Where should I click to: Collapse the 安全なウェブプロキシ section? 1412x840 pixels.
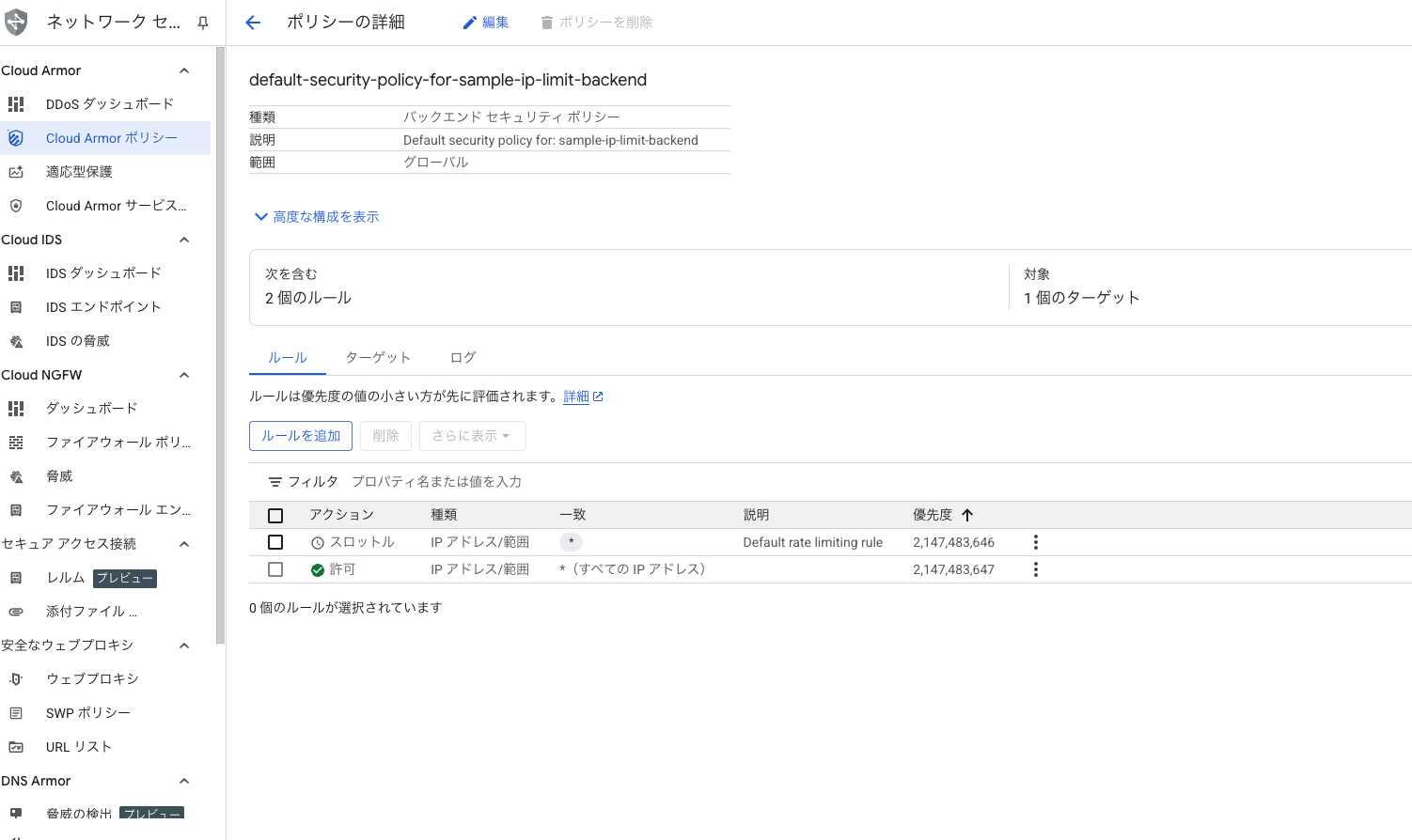pos(184,646)
